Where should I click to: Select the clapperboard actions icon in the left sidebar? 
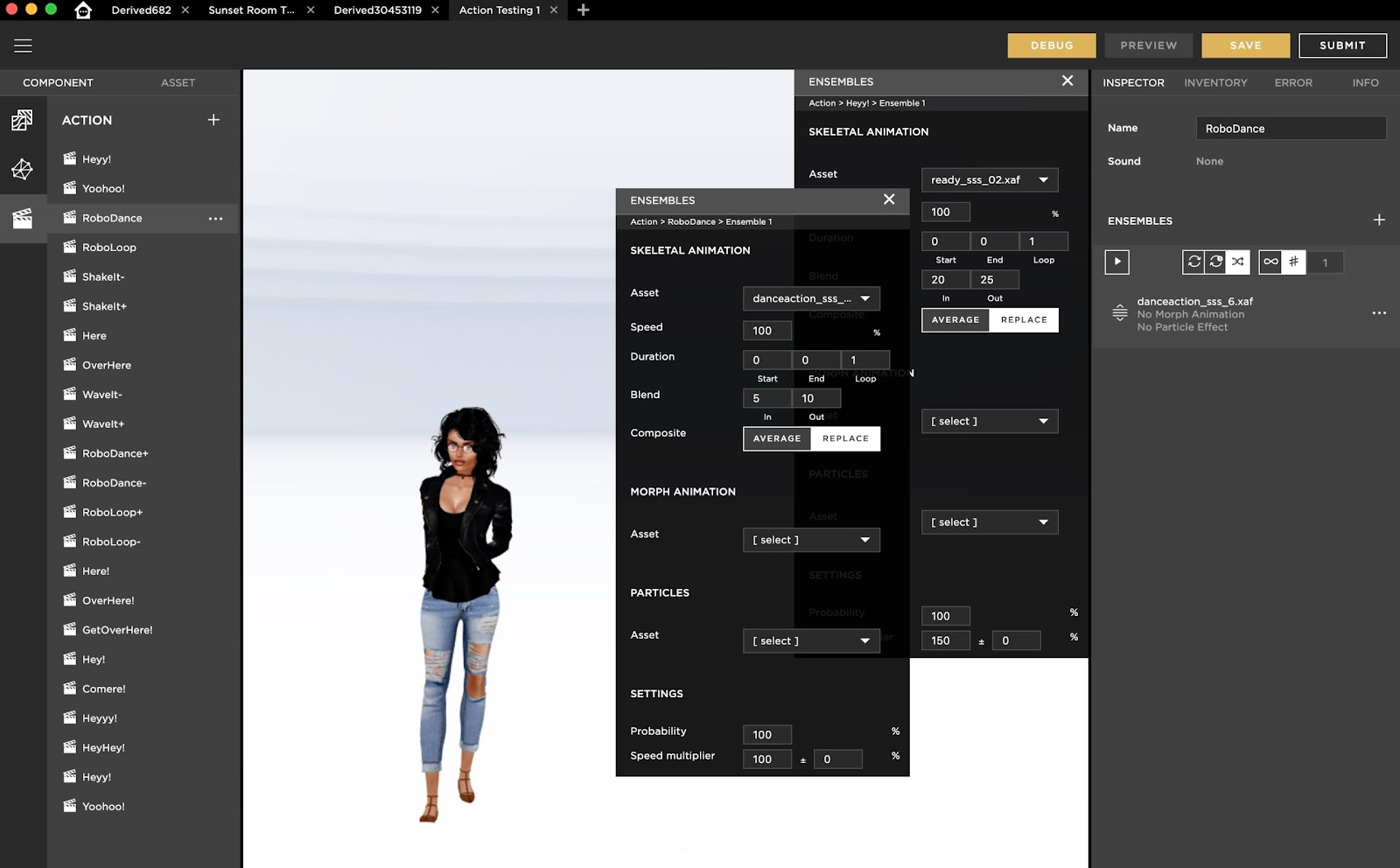tap(22, 218)
